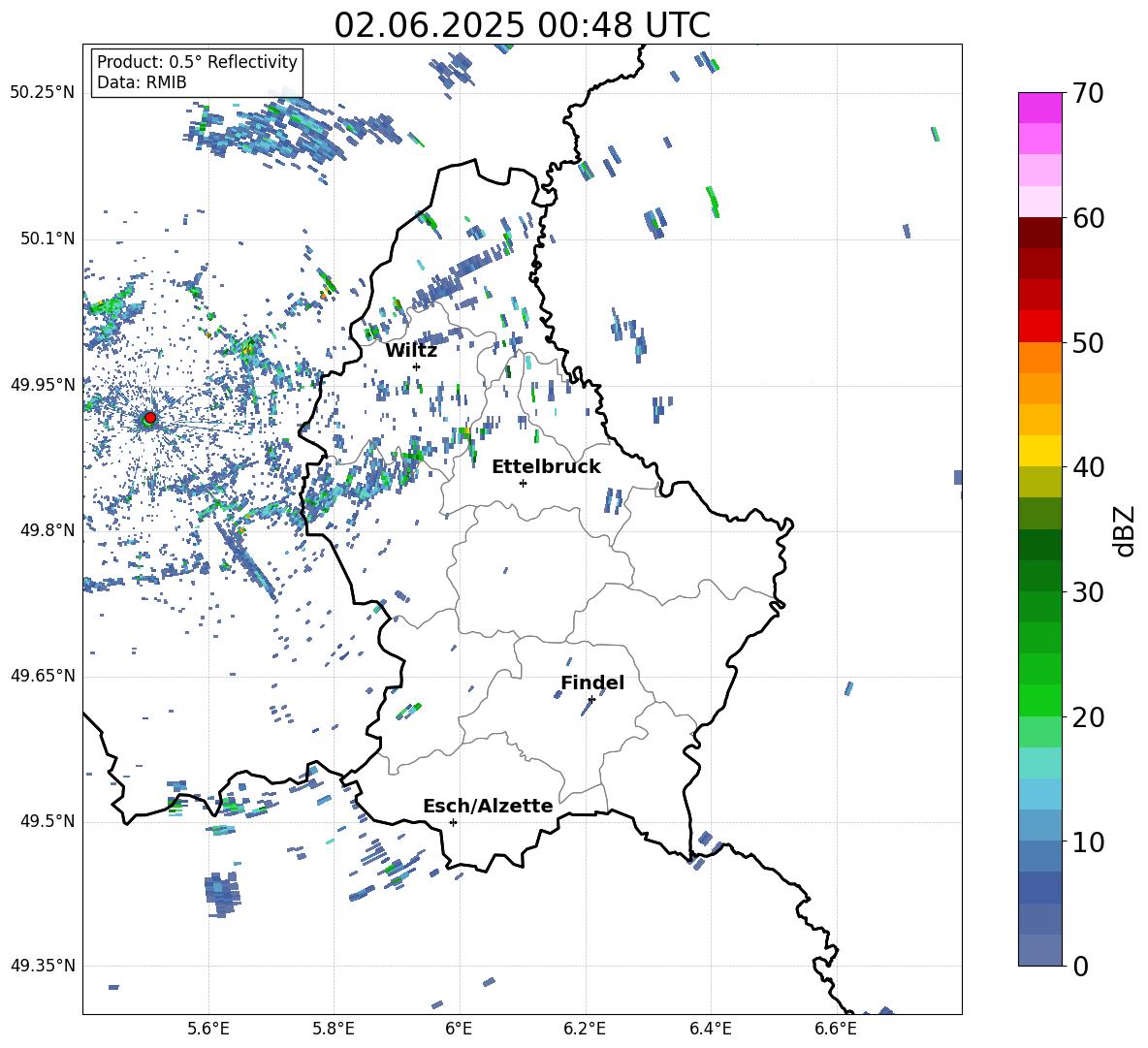
Task: Click the red radar location marker
Action: pyautogui.click(x=150, y=418)
